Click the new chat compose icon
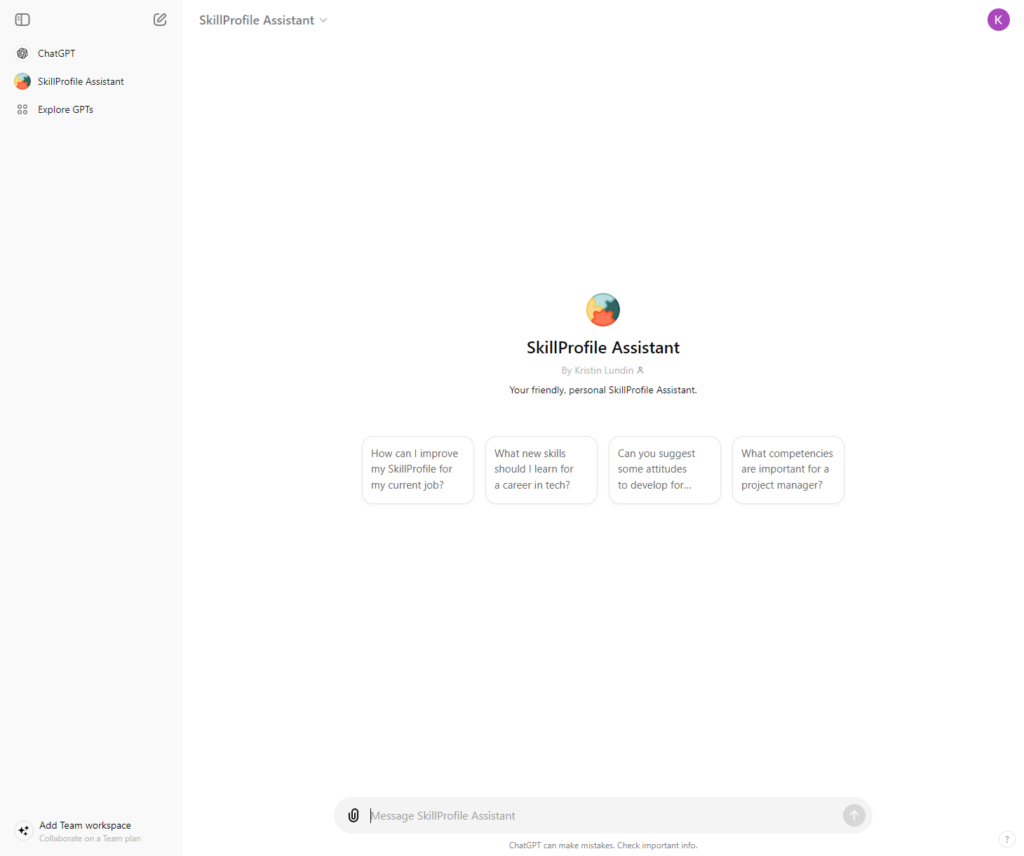This screenshot has height=856, width=1024. click(160, 19)
